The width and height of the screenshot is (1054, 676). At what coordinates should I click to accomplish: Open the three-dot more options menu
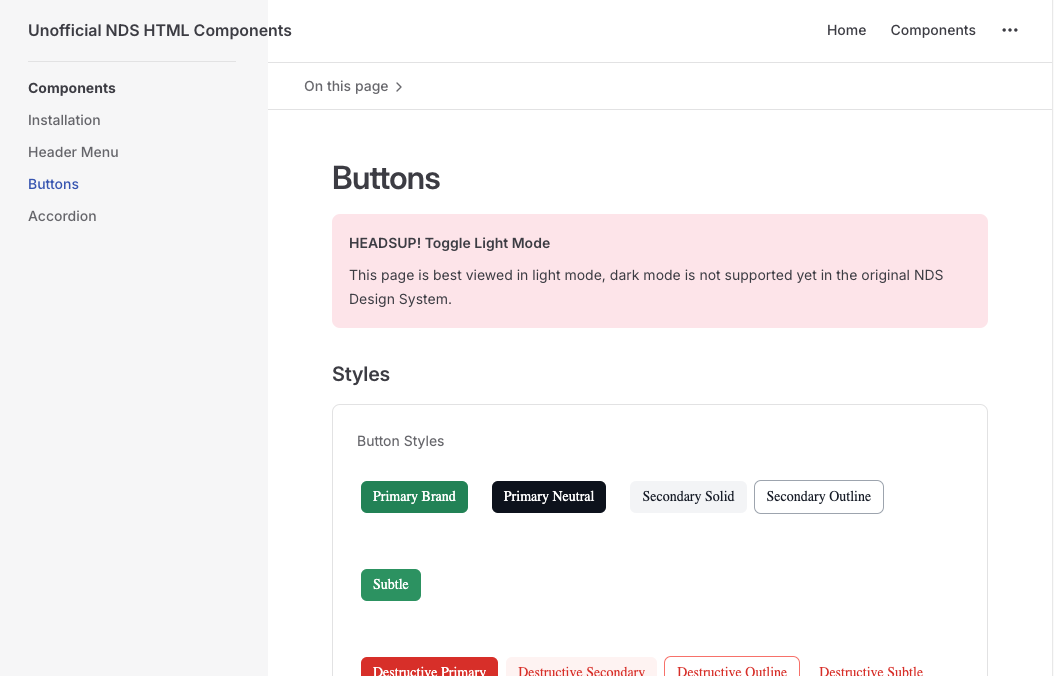(1010, 30)
